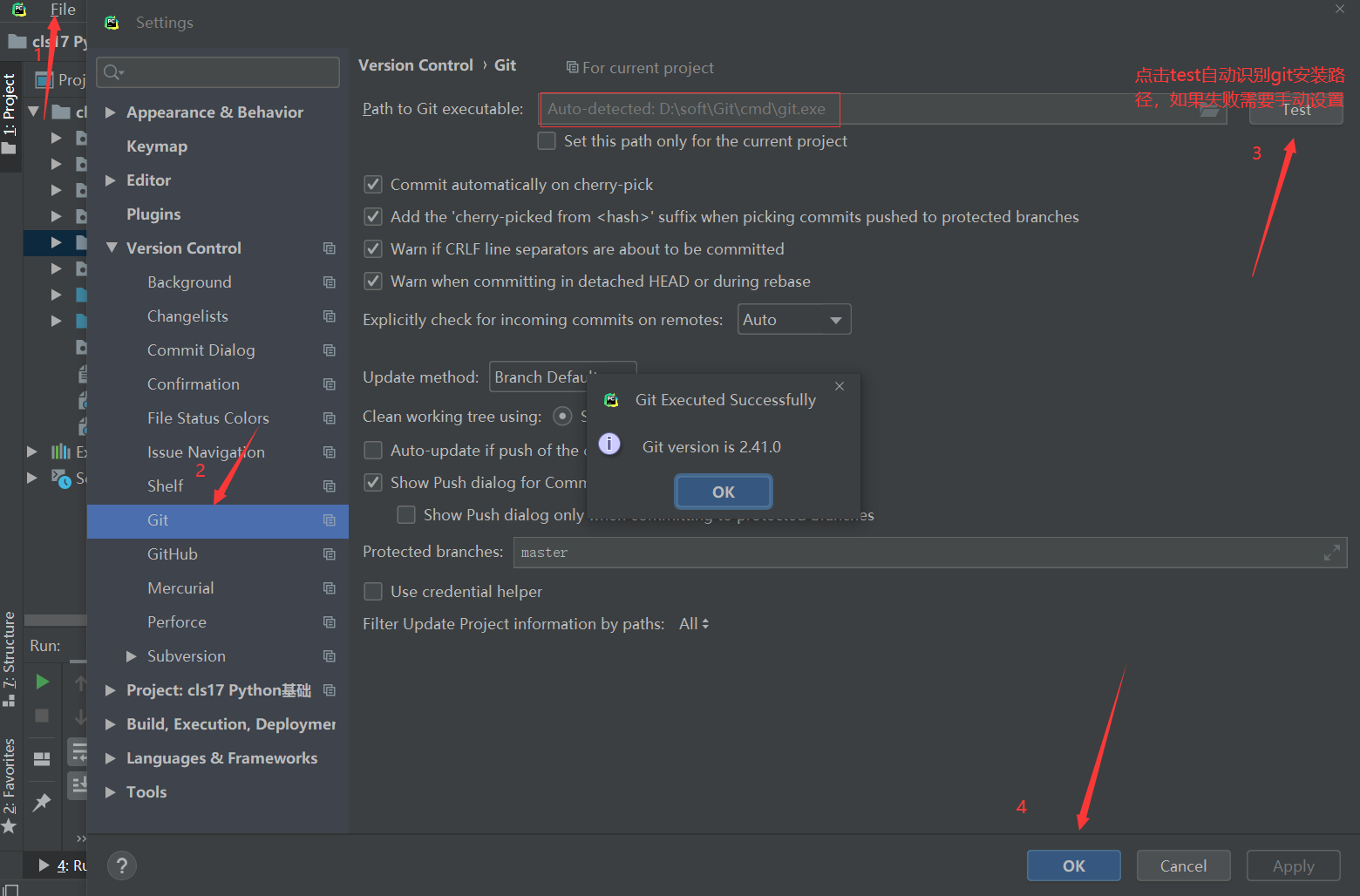1360x896 pixels.
Task: Close the Git Executed Successfully popup
Action: click(840, 386)
